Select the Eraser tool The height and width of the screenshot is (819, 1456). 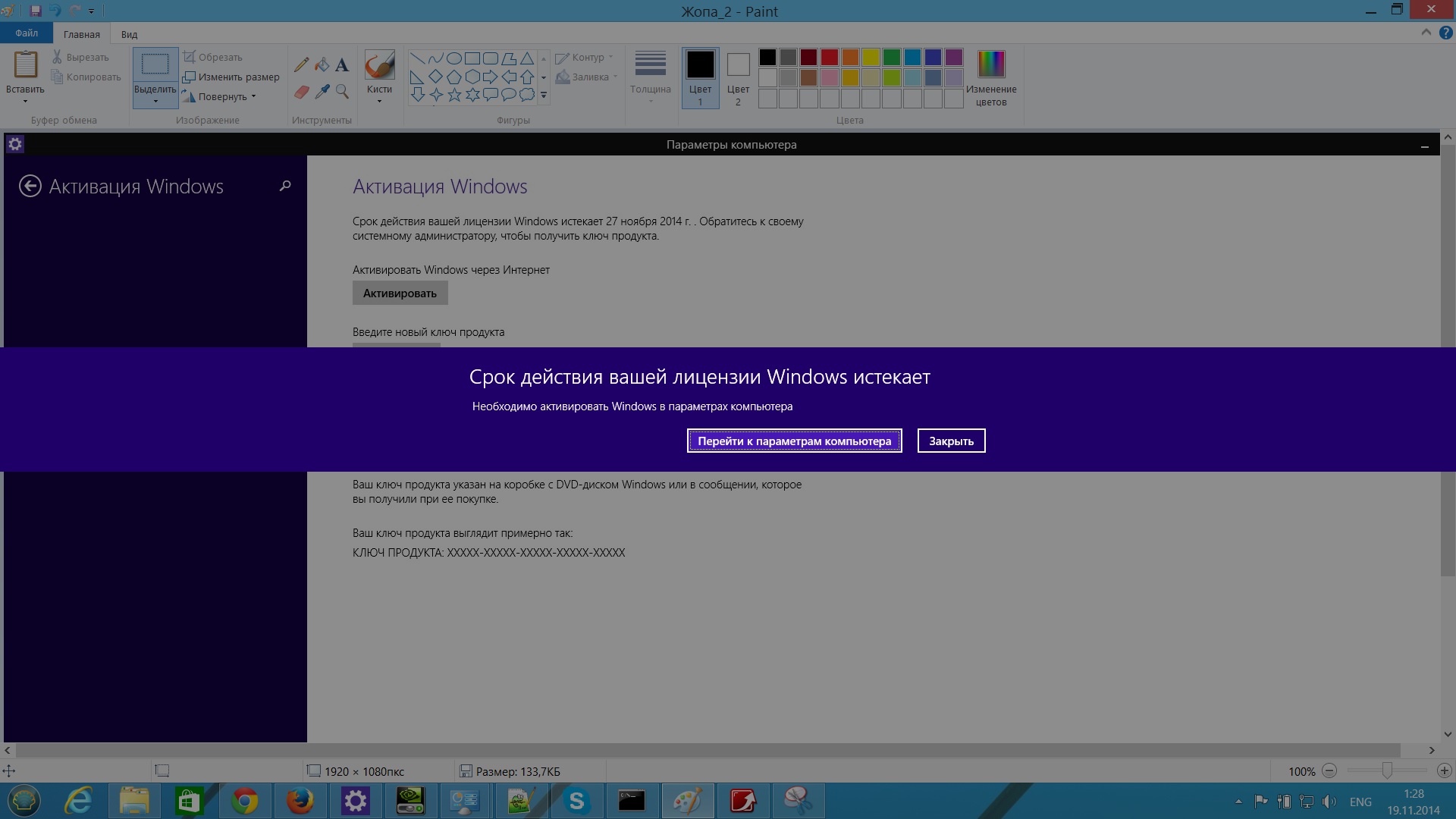[301, 92]
